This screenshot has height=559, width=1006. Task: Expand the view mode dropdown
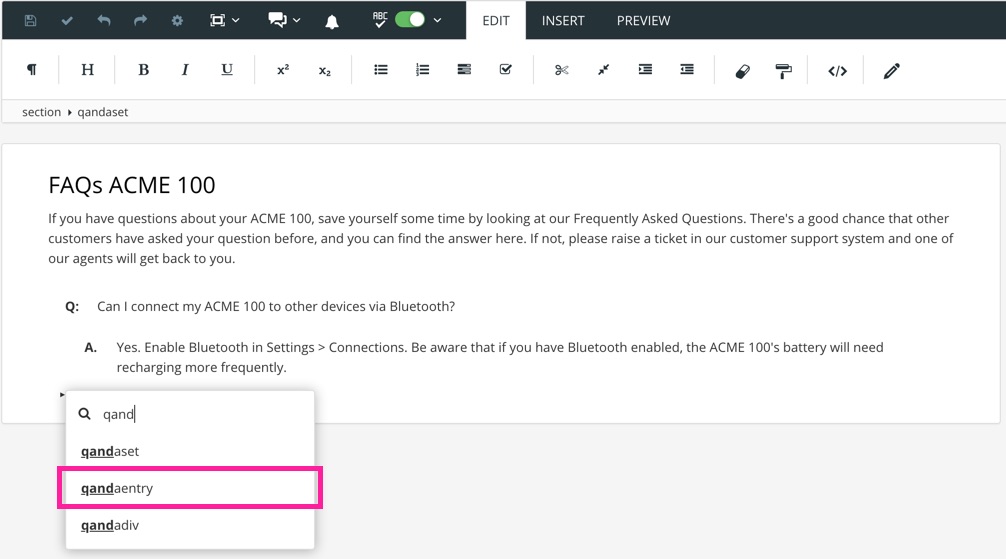click(235, 20)
